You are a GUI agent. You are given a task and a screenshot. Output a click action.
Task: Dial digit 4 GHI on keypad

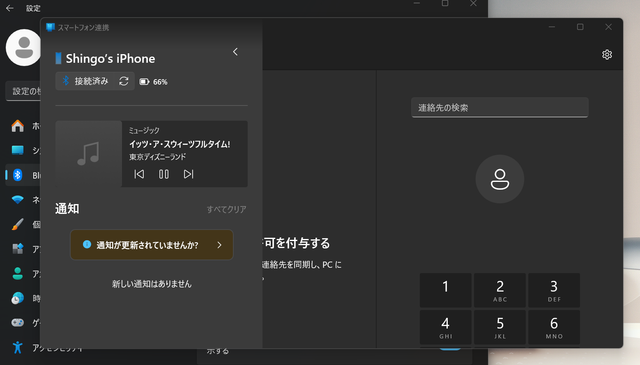445,327
